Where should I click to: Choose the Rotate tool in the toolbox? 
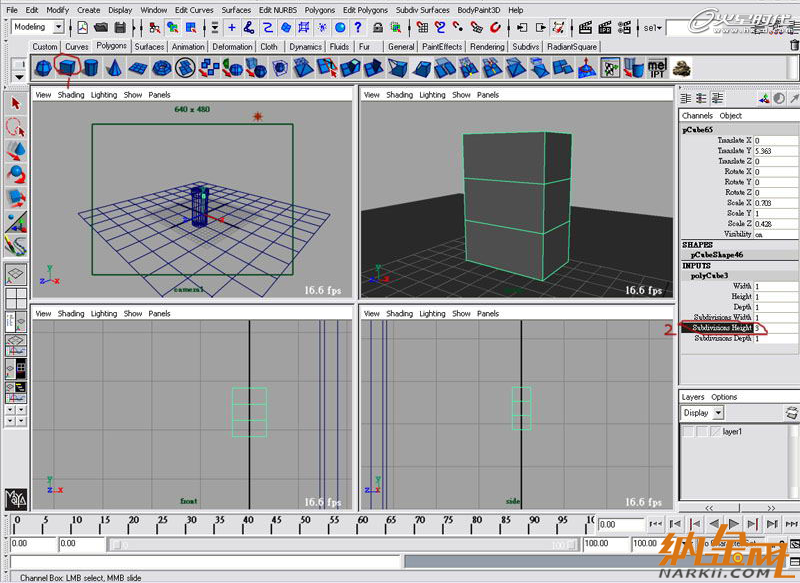point(16,173)
